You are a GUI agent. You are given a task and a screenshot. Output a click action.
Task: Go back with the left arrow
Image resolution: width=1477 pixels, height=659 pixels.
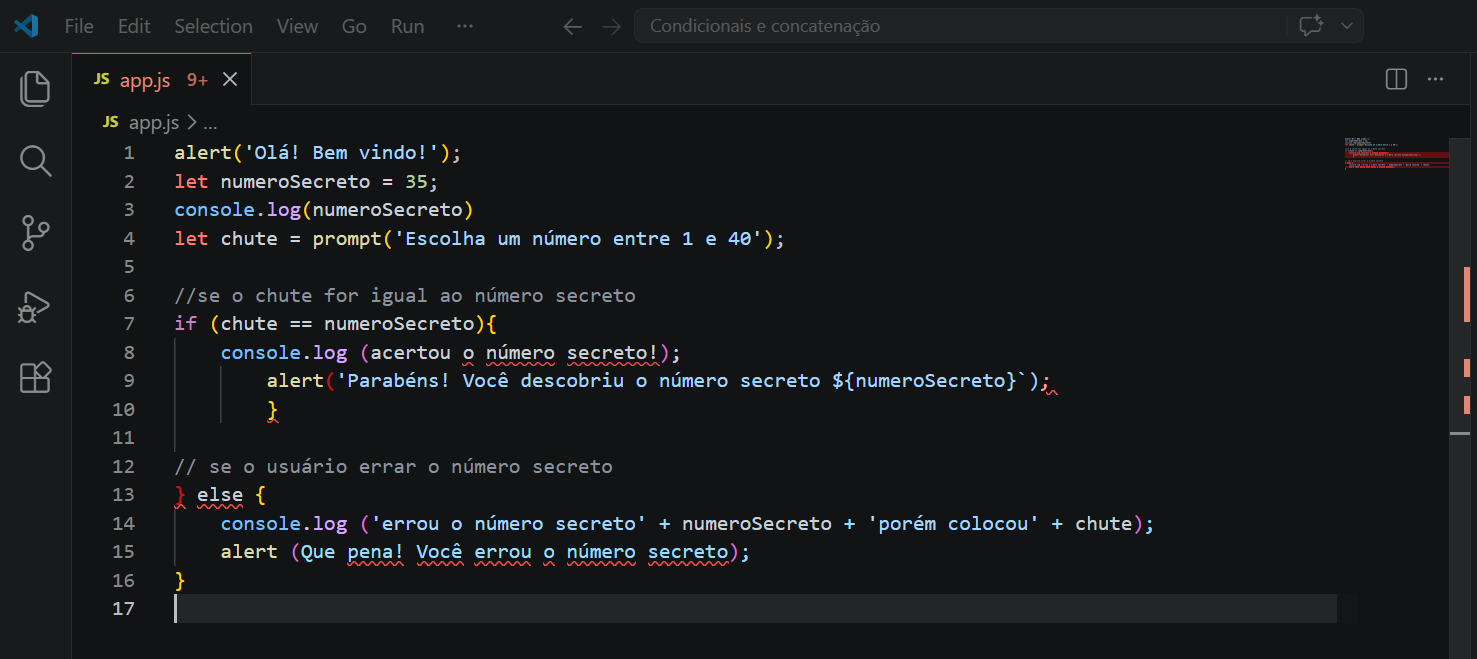(x=572, y=26)
